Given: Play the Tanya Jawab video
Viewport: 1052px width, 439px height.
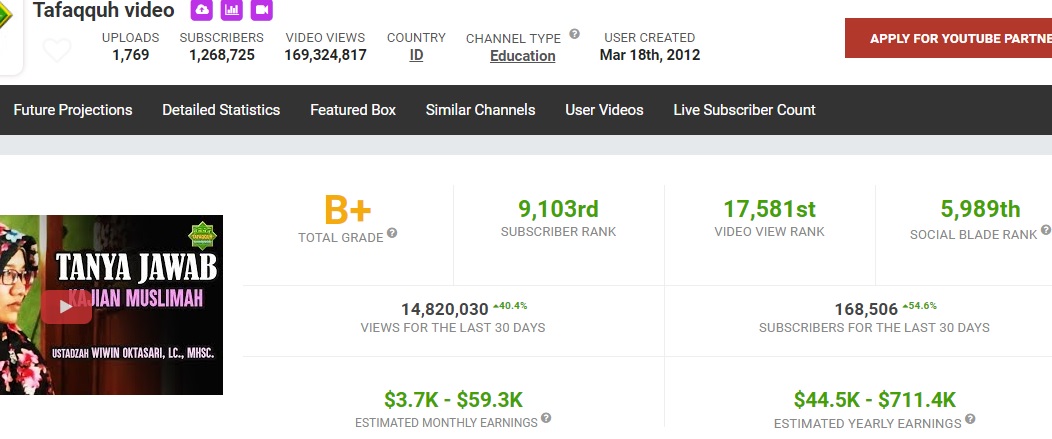Looking at the screenshot, I should coord(66,307).
